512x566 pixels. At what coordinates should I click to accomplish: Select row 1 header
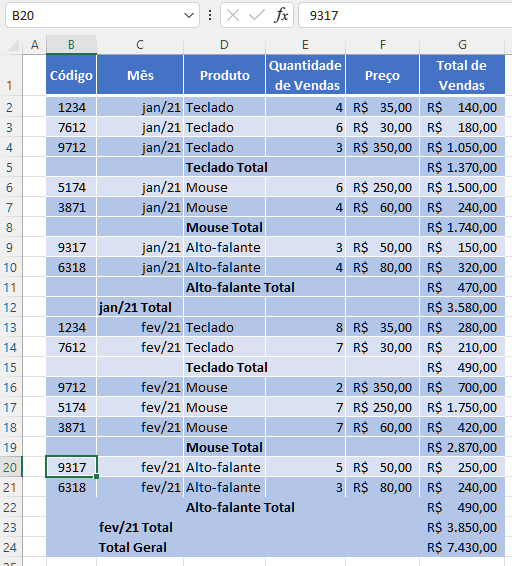click(10, 75)
